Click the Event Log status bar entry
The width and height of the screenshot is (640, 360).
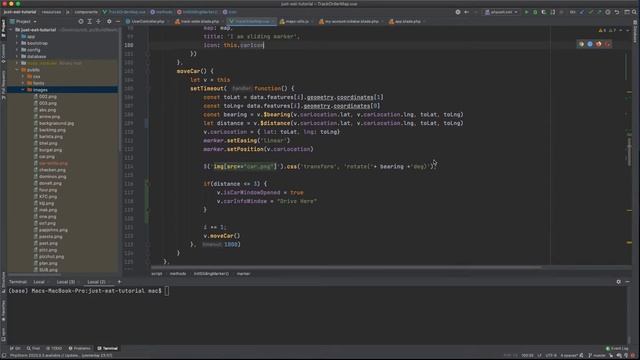tap(617, 348)
